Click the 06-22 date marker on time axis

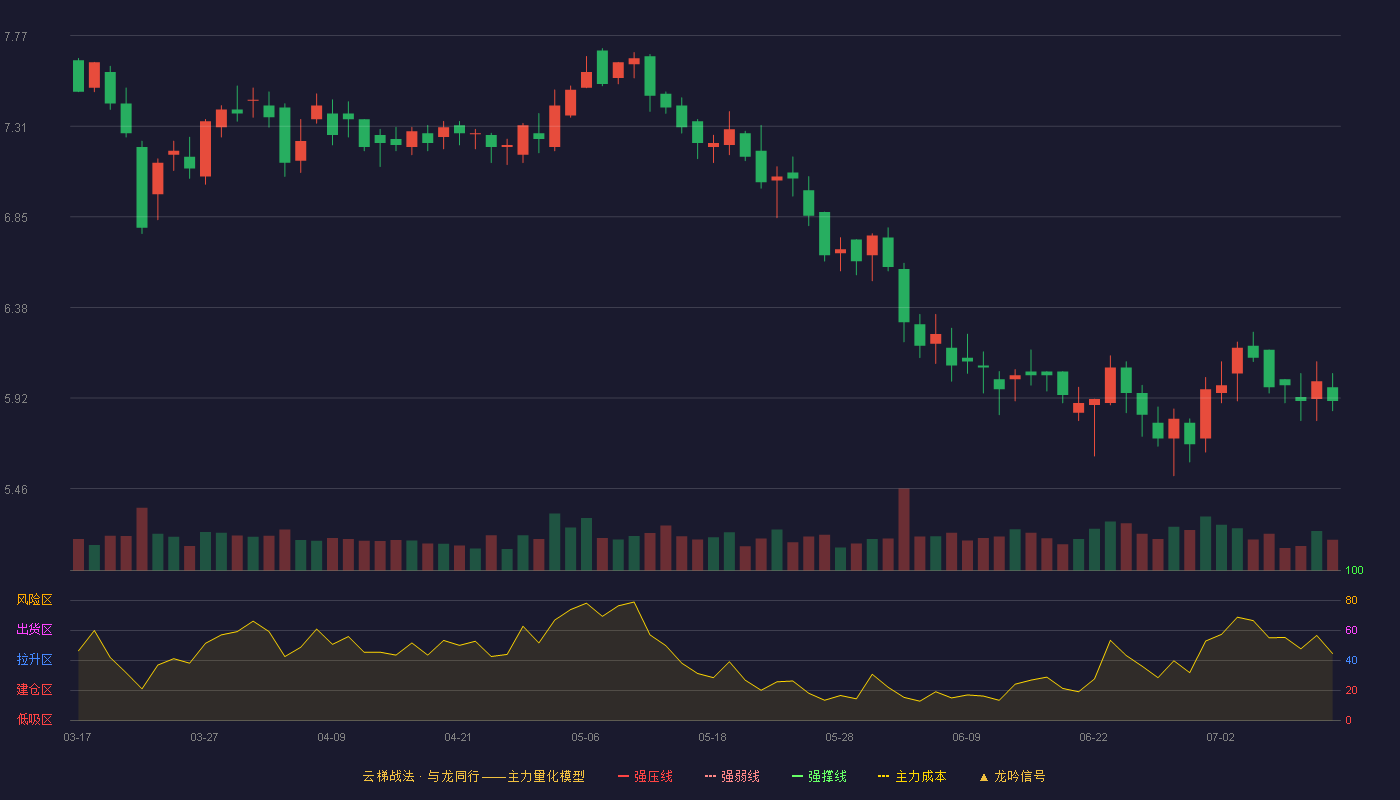pos(1093,737)
